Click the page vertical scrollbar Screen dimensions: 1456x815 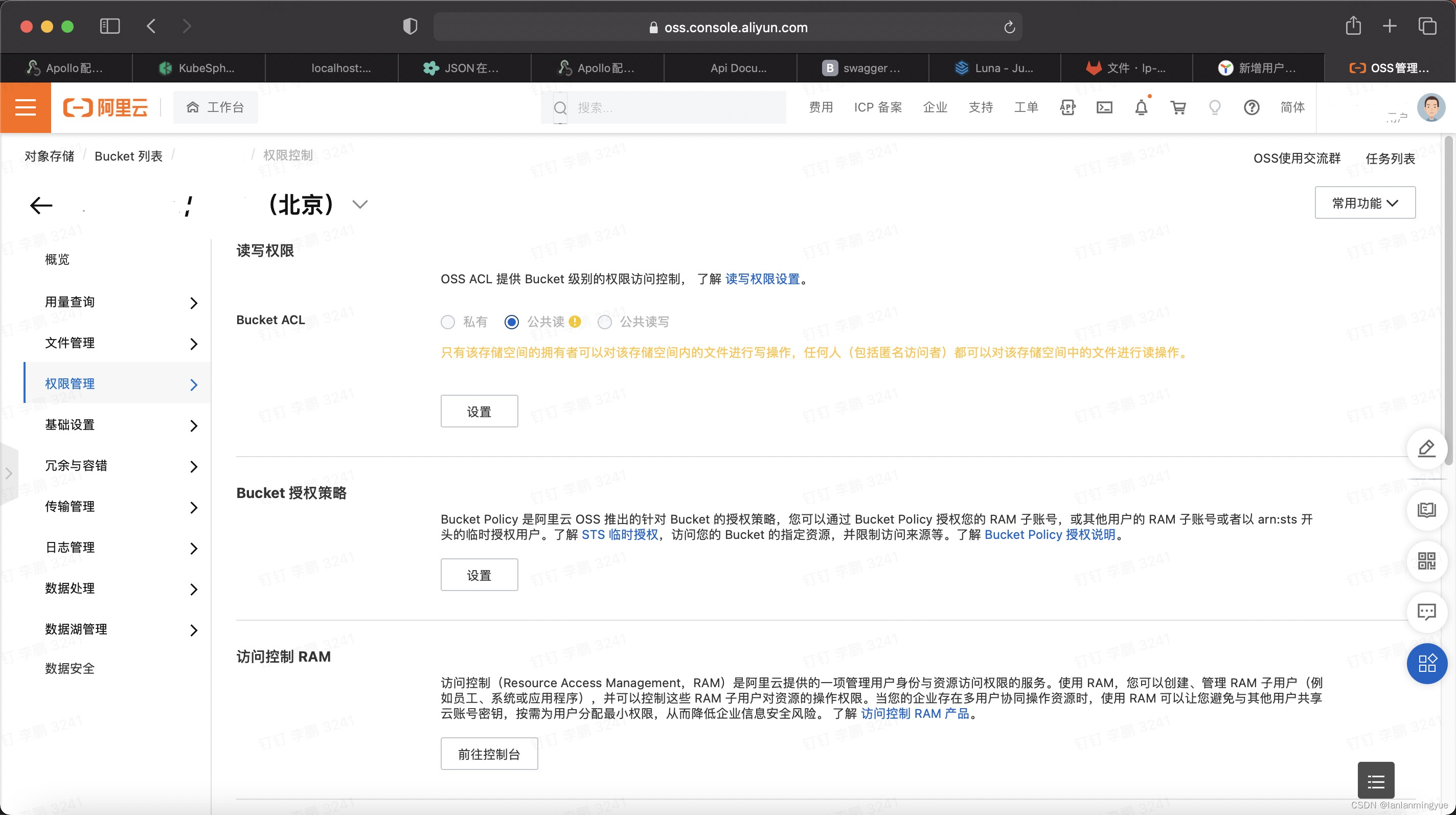(x=1449, y=301)
